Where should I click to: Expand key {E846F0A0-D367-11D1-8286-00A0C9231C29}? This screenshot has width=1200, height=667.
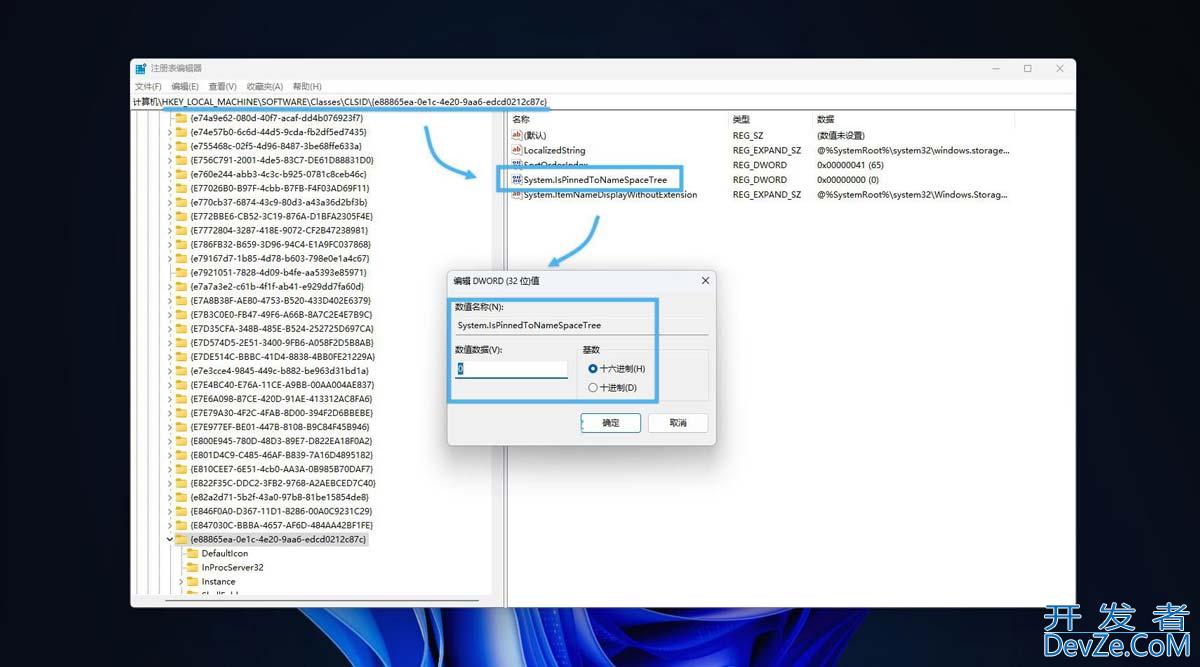[x=168, y=511]
